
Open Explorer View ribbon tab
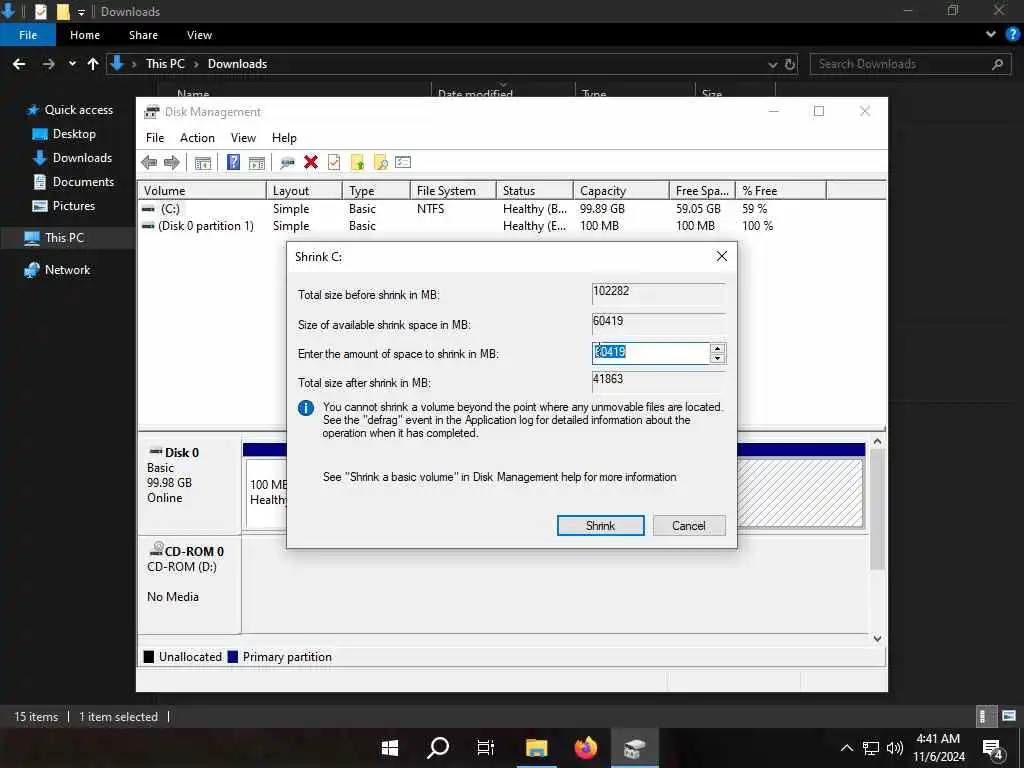199,35
